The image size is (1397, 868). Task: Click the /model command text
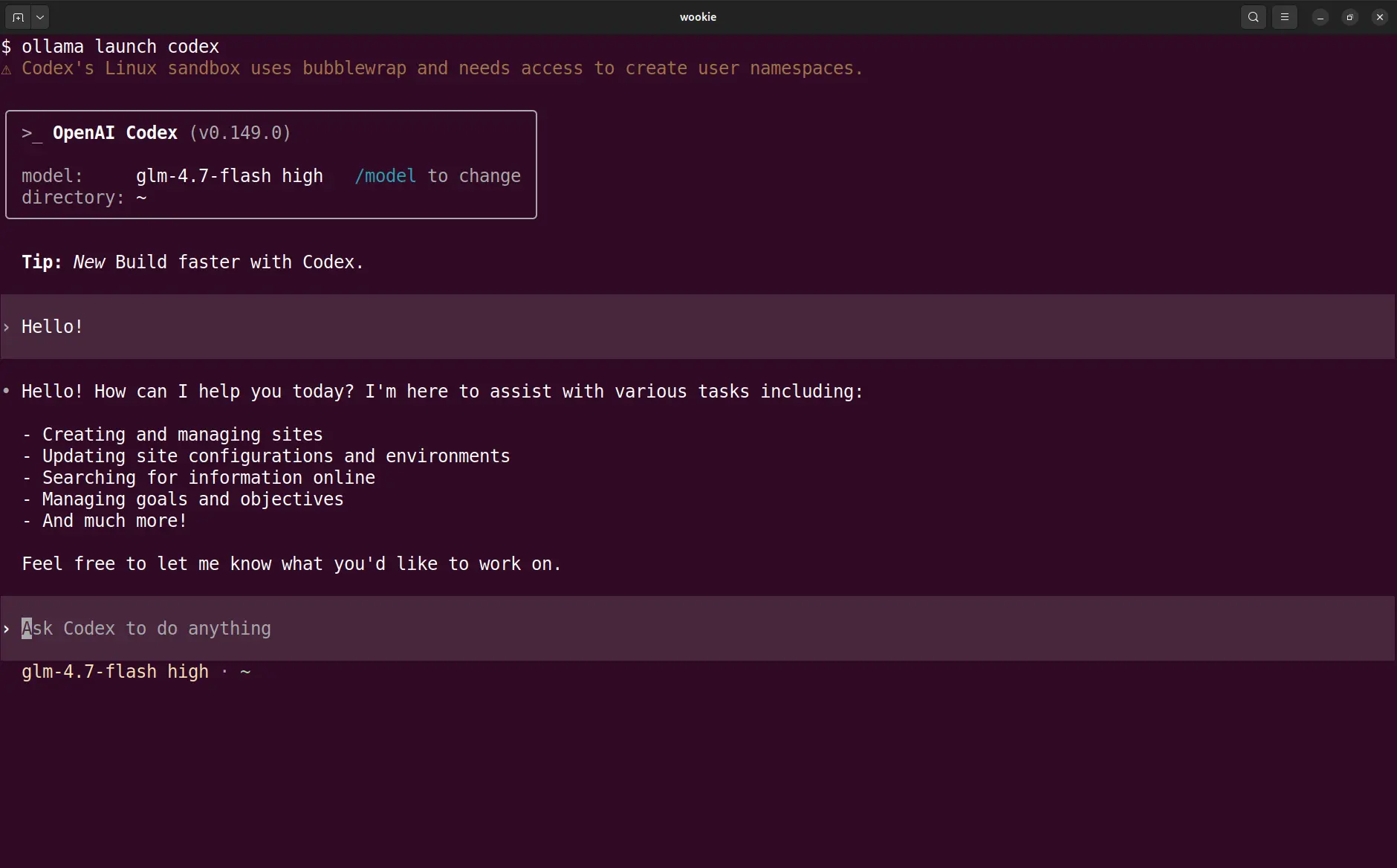click(385, 176)
